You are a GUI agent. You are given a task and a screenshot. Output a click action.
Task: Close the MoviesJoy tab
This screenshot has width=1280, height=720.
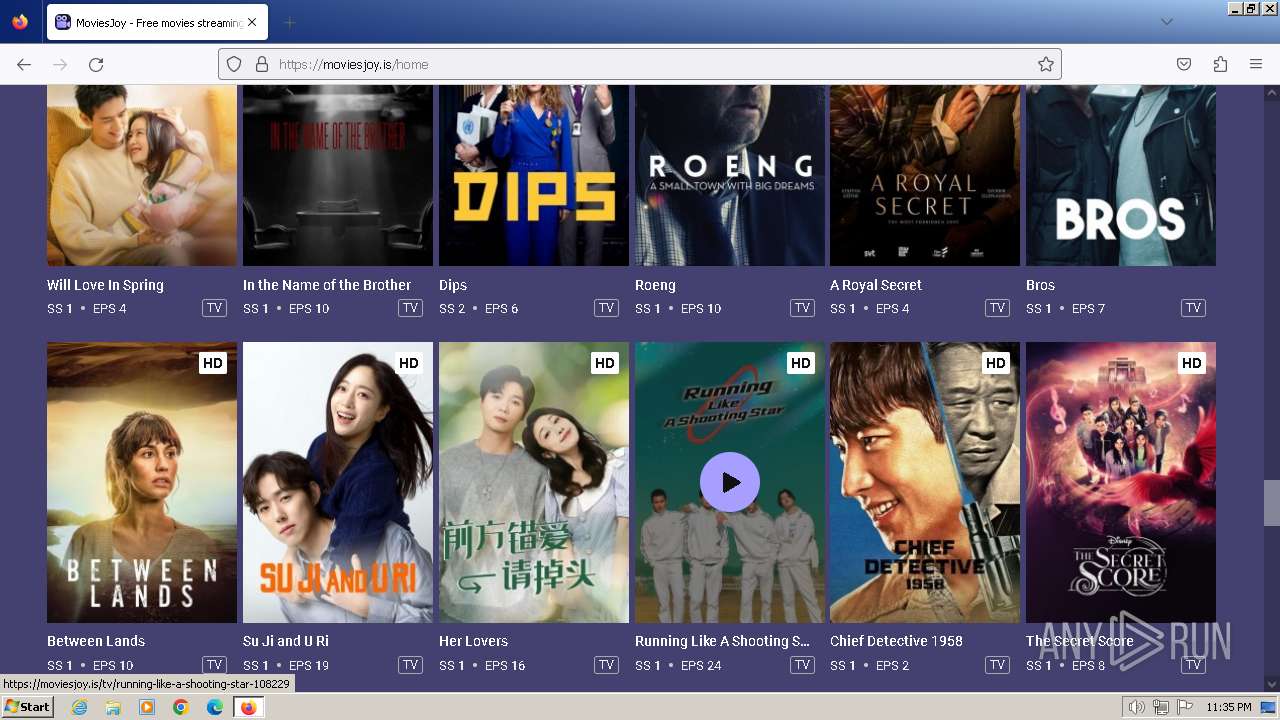252,22
